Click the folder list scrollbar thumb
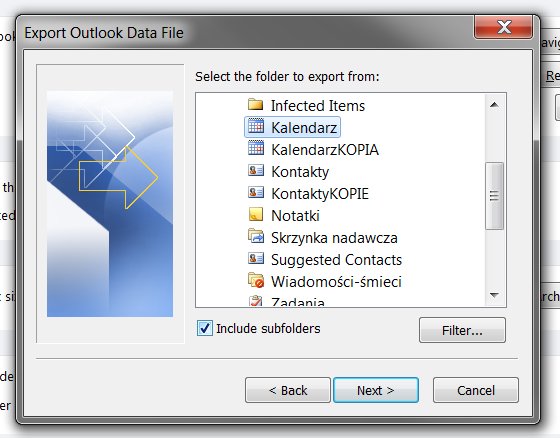The height and width of the screenshot is (438, 560). point(495,195)
